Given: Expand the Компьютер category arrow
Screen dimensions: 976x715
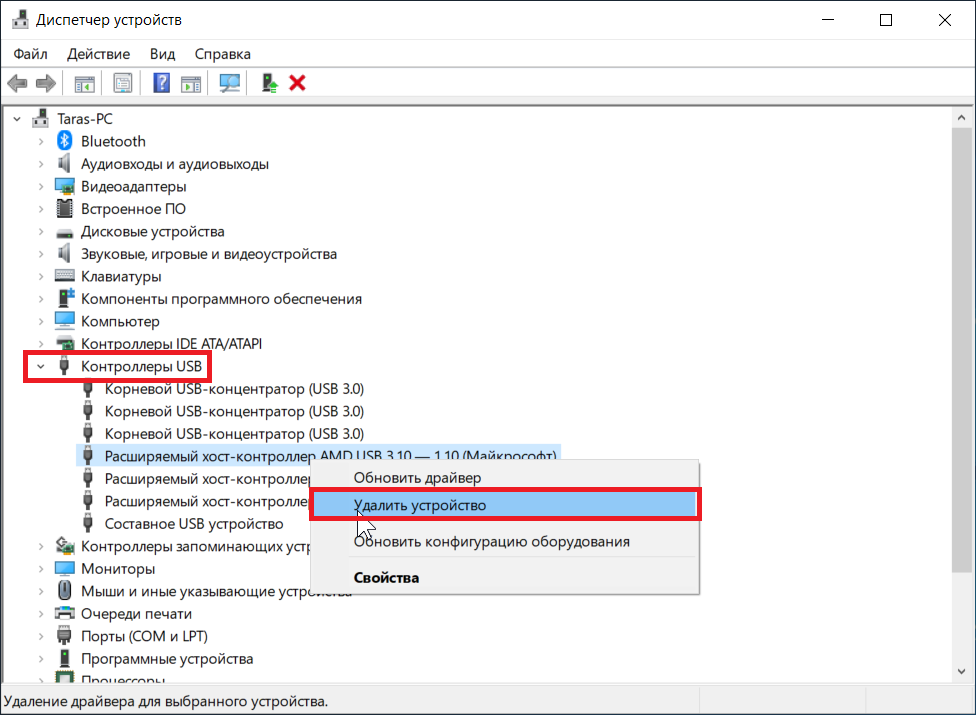Looking at the screenshot, I should tap(40, 321).
